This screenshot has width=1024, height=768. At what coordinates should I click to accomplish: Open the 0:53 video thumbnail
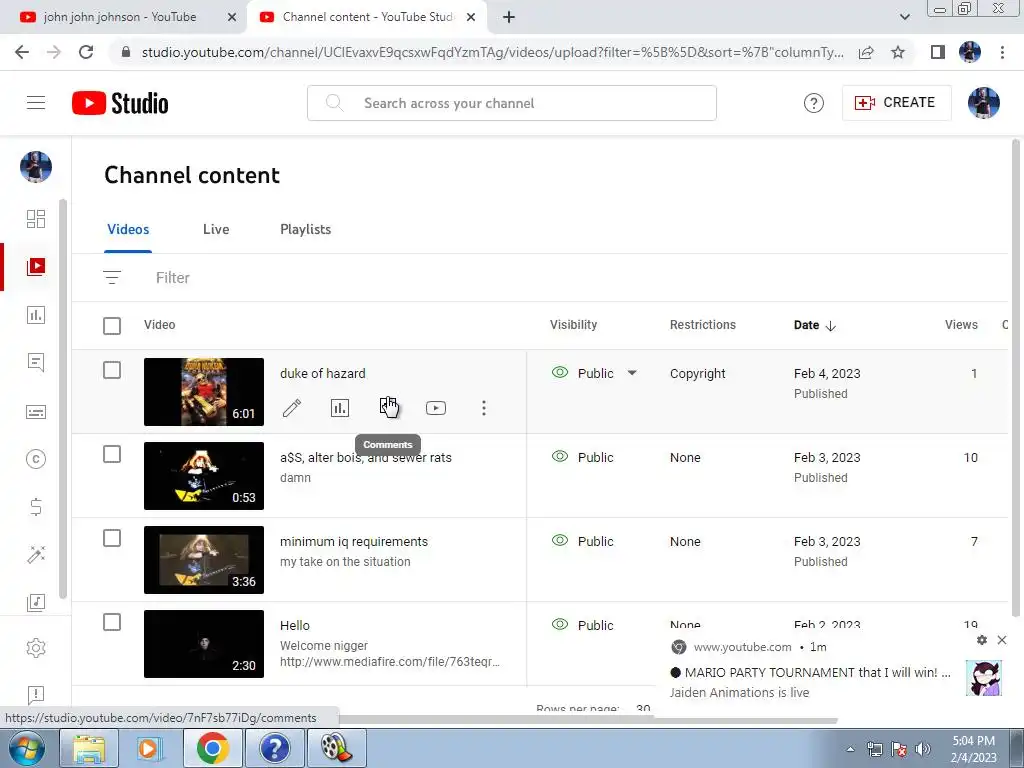click(204, 476)
